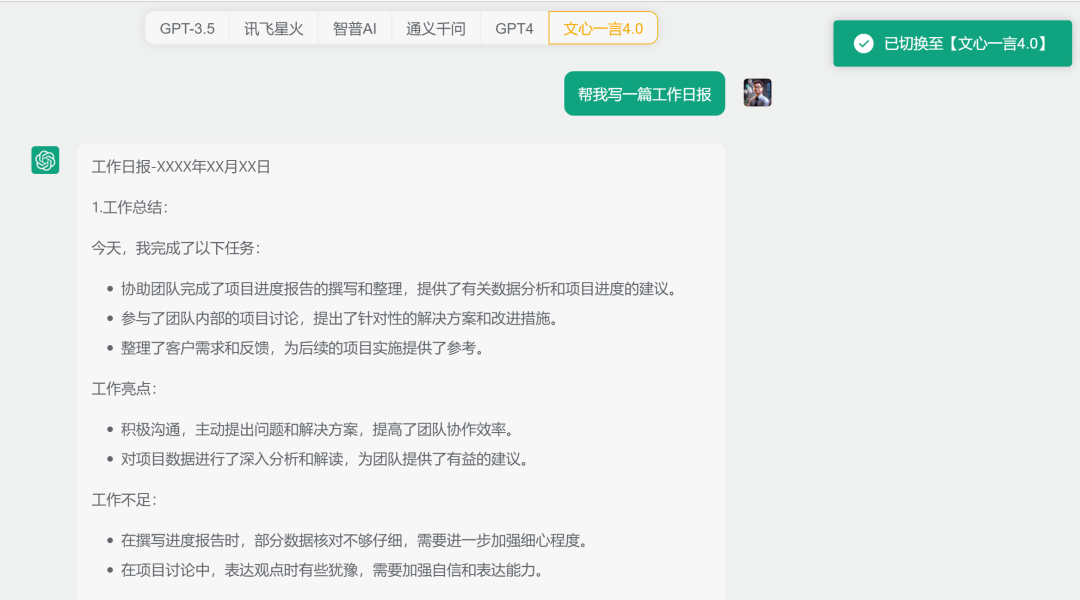Switch to the GPT-3.5 tab
This screenshot has height=600, width=1080.
coord(186,28)
